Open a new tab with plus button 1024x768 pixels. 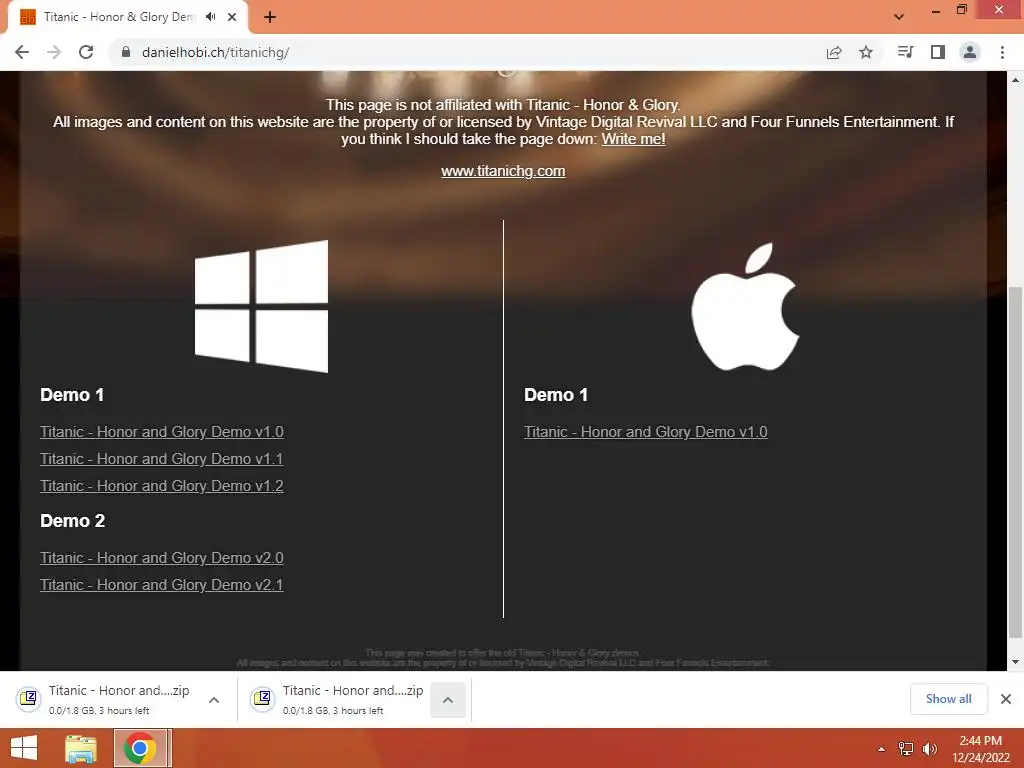tap(270, 17)
